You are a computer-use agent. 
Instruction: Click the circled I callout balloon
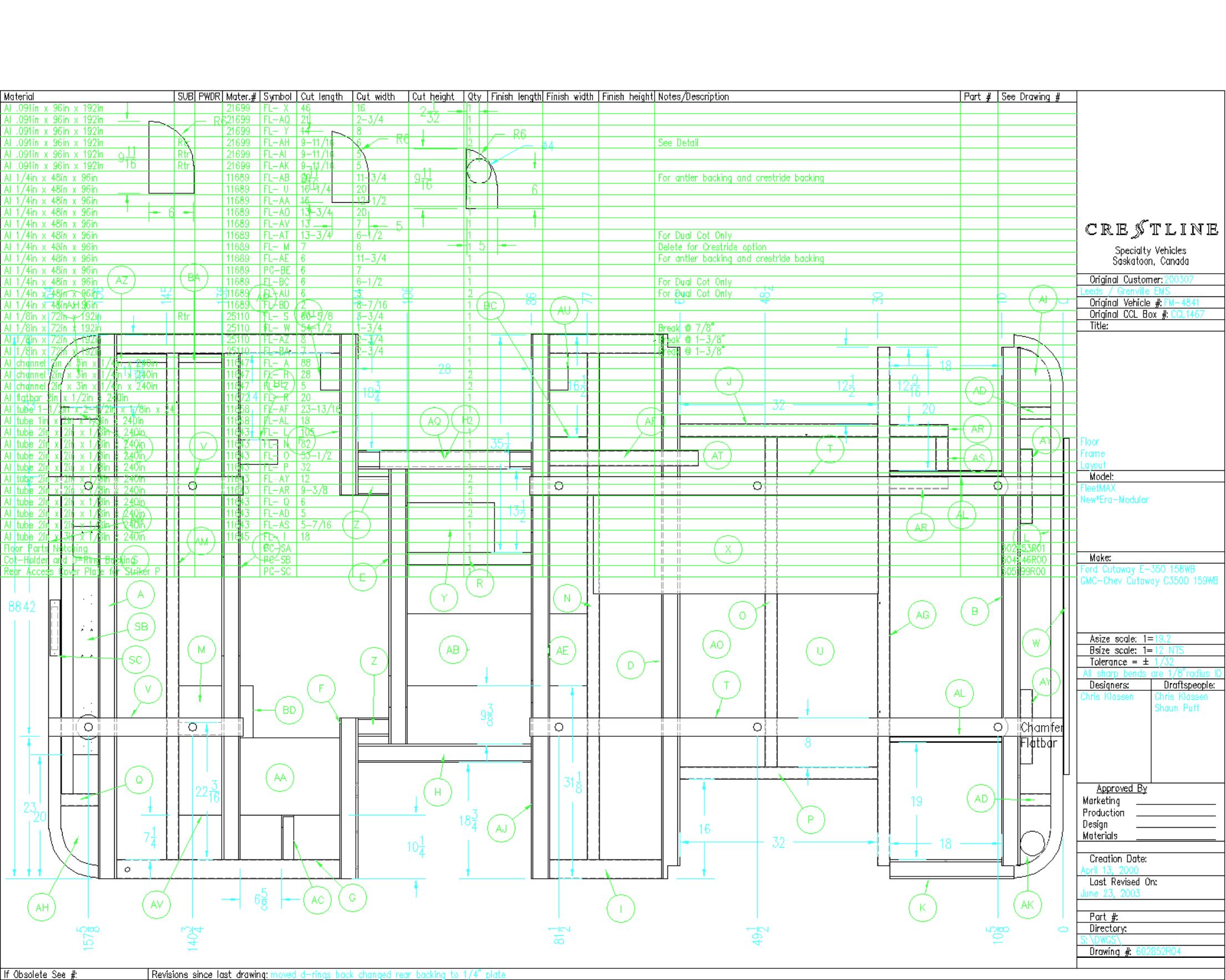pyautogui.click(x=621, y=909)
